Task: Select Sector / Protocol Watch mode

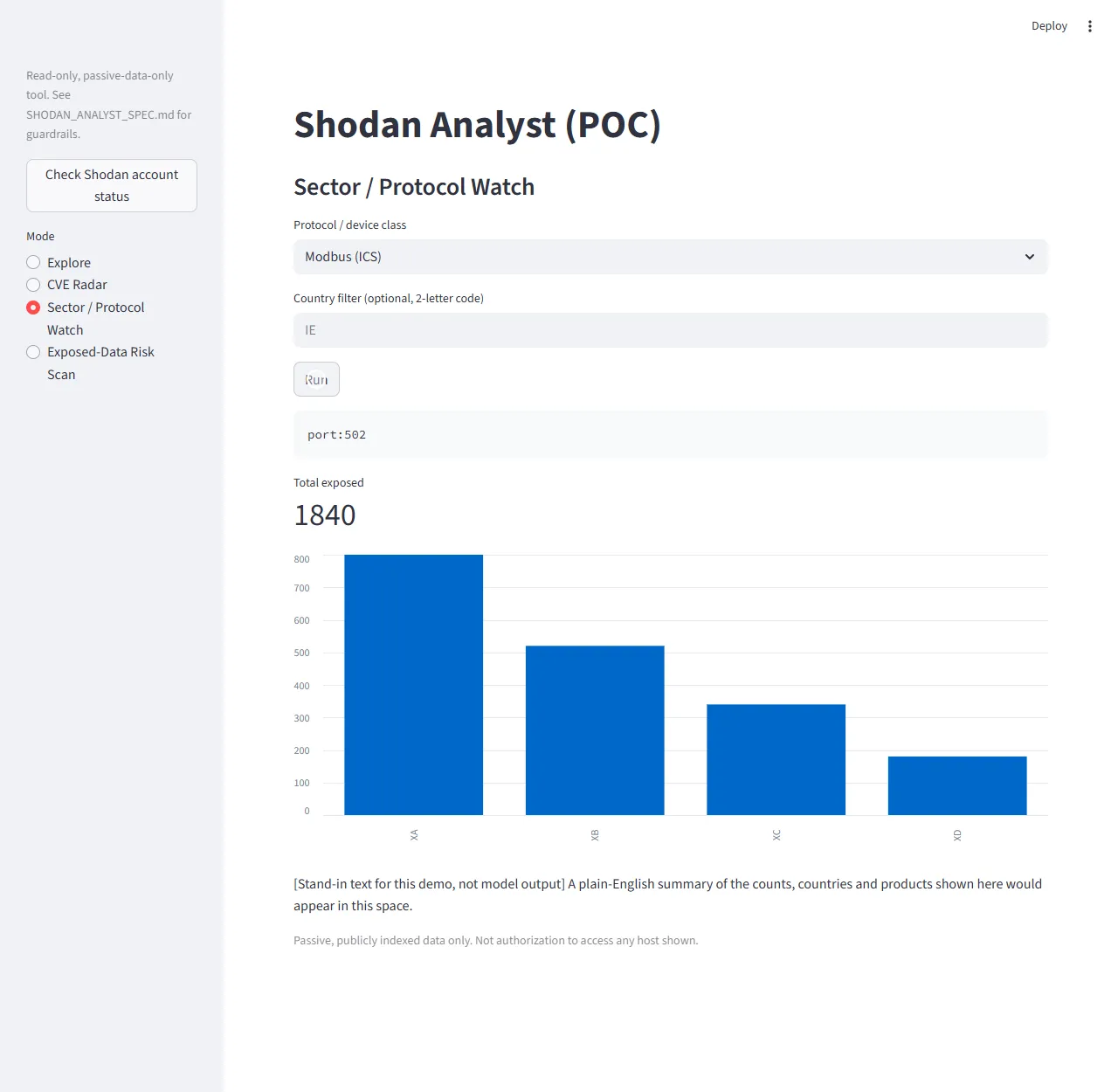Action: click(86, 318)
